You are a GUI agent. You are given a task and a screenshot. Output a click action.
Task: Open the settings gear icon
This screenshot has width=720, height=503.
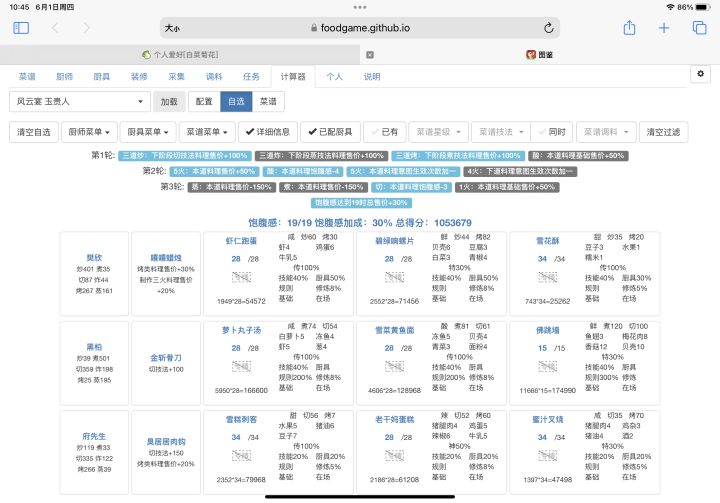pyautogui.click(x=700, y=74)
